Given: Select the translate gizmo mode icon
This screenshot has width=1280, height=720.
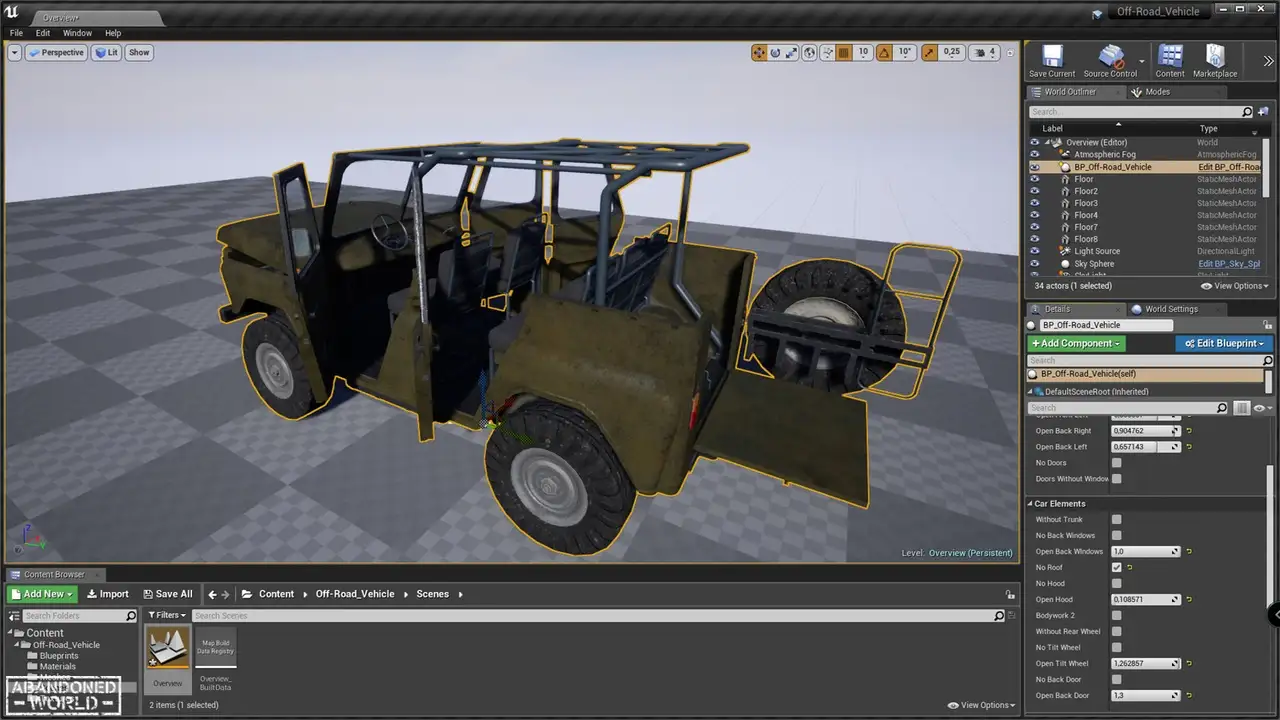Looking at the screenshot, I should tap(759, 53).
